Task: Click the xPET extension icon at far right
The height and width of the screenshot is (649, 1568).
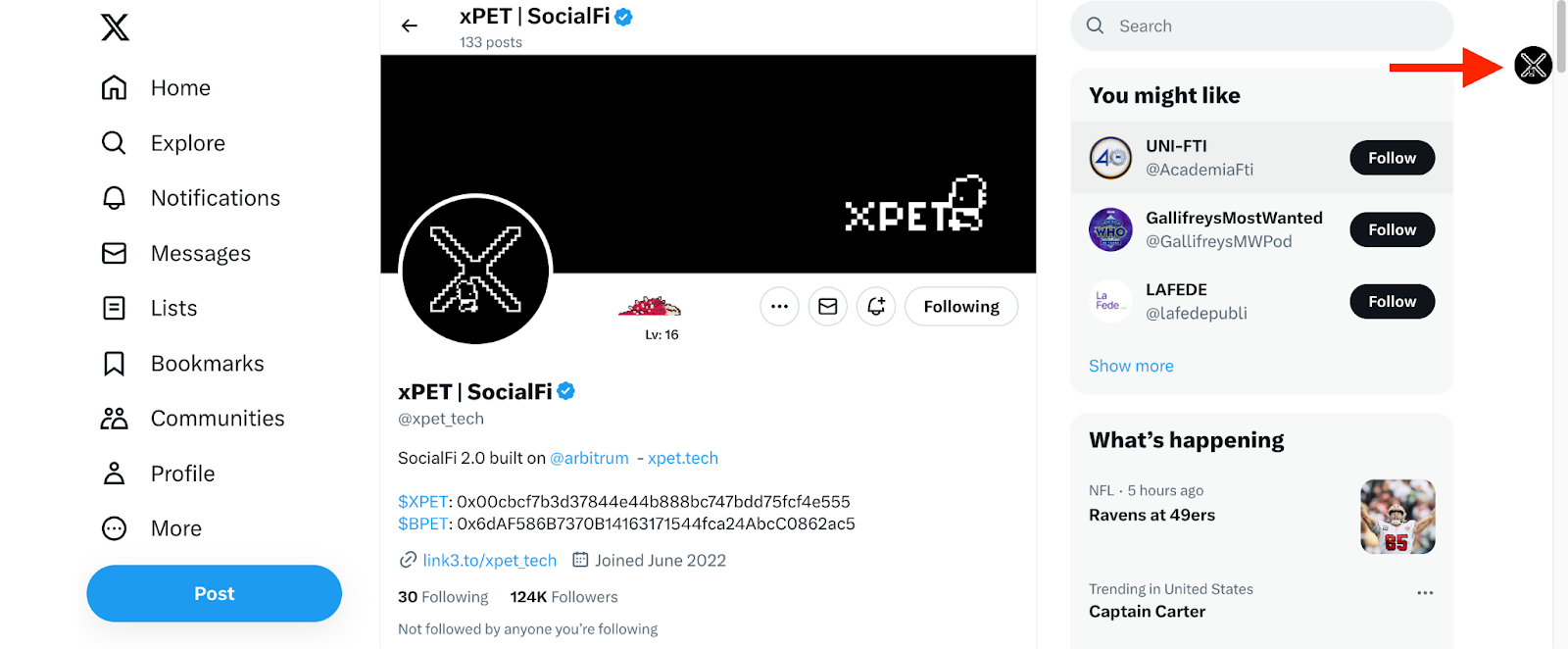Action: 1533,66
